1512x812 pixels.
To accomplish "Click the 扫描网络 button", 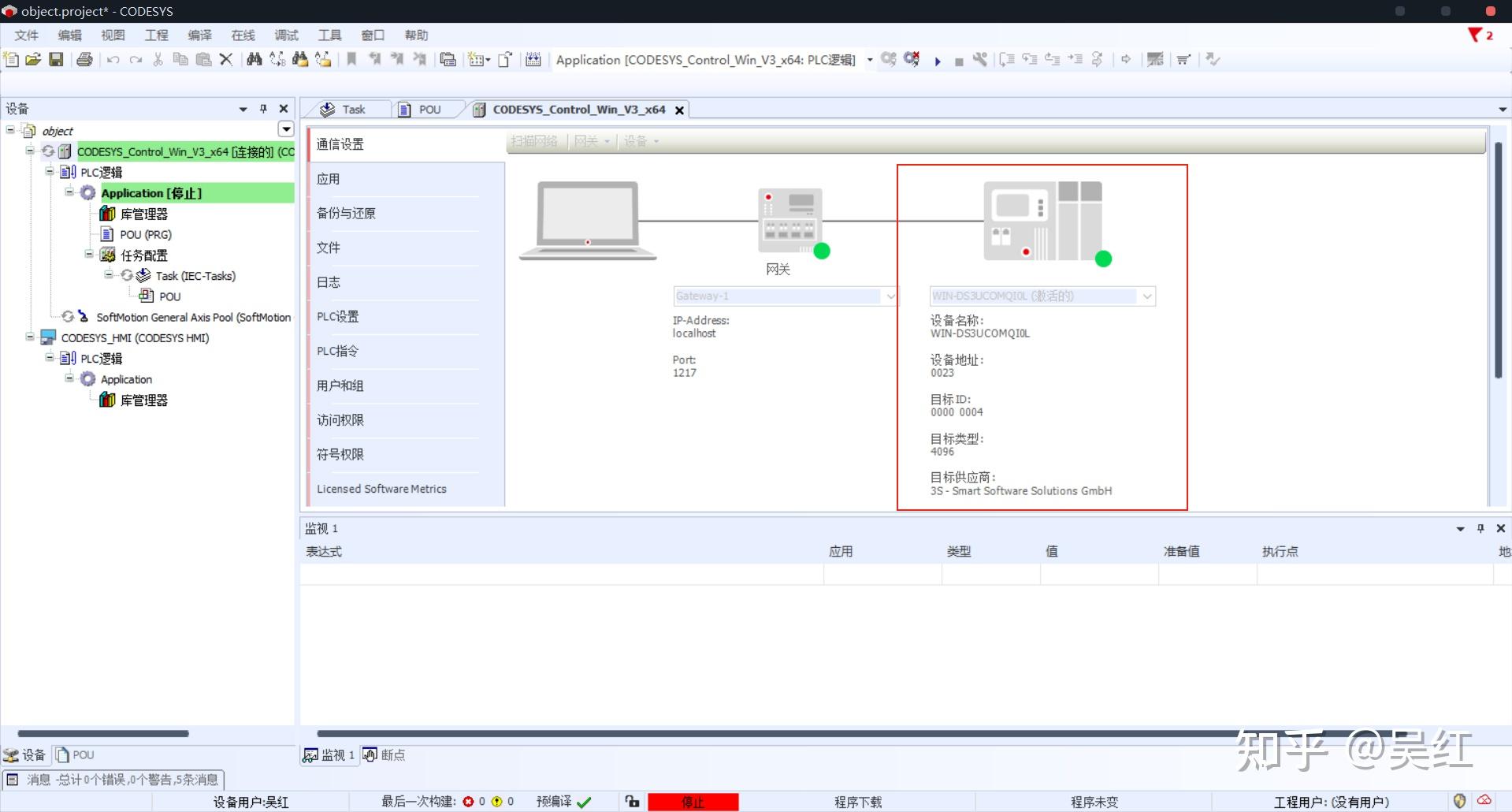I will click(x=534, y=141).
